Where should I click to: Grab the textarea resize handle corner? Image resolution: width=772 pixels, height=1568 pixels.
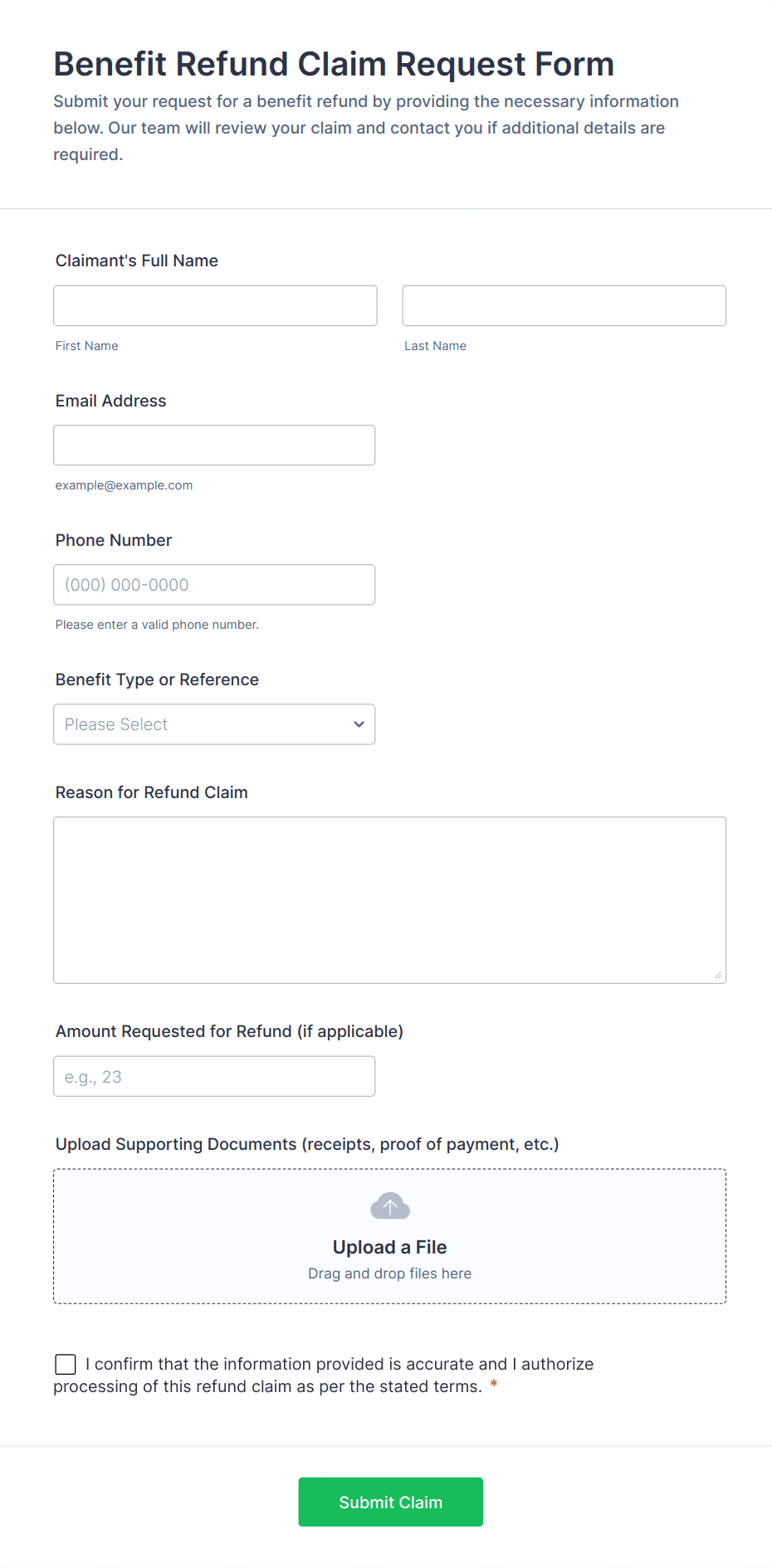click(x=718, y=976)
